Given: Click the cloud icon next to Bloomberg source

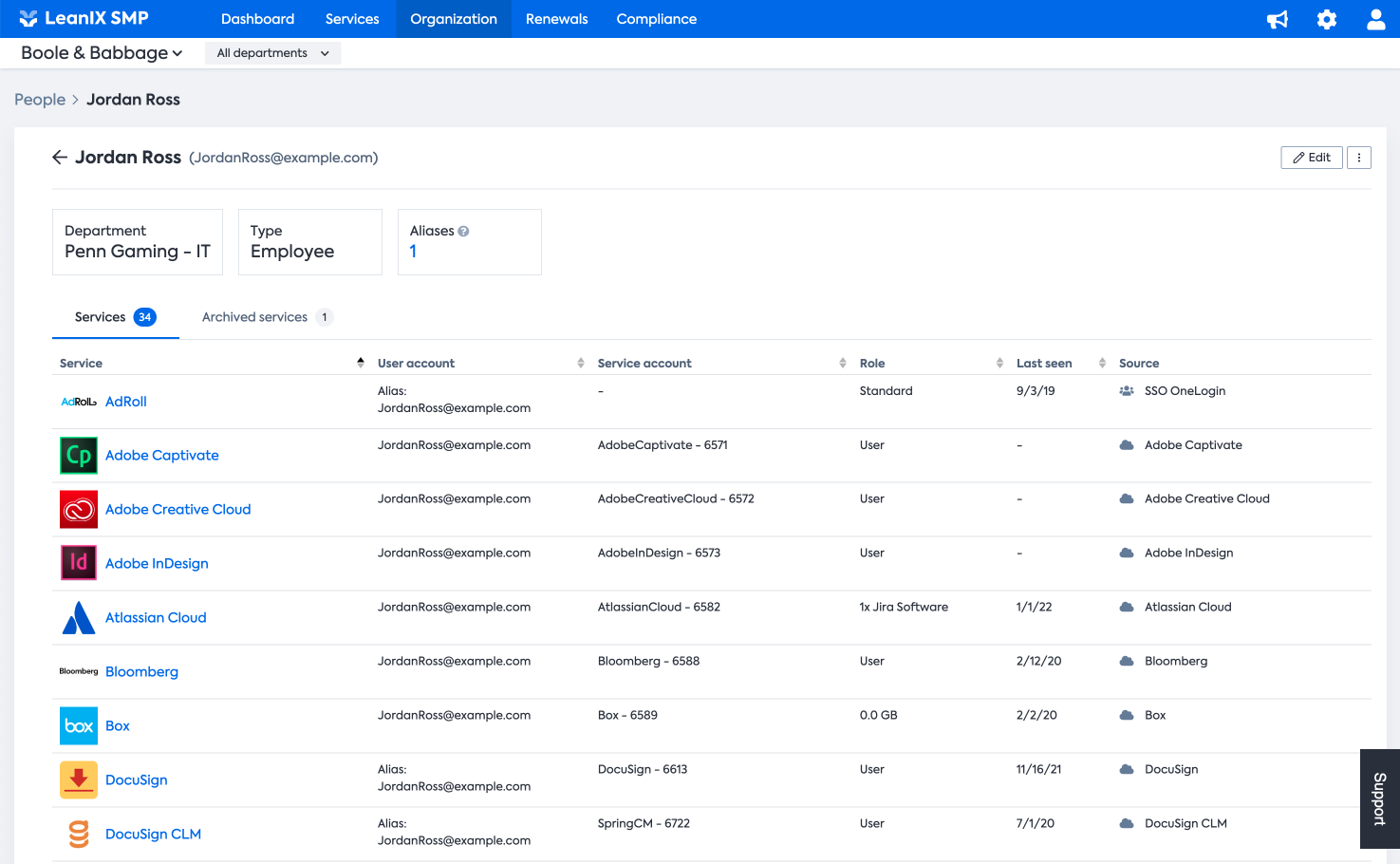Looking at the screenshot, I should point(1127,662).
